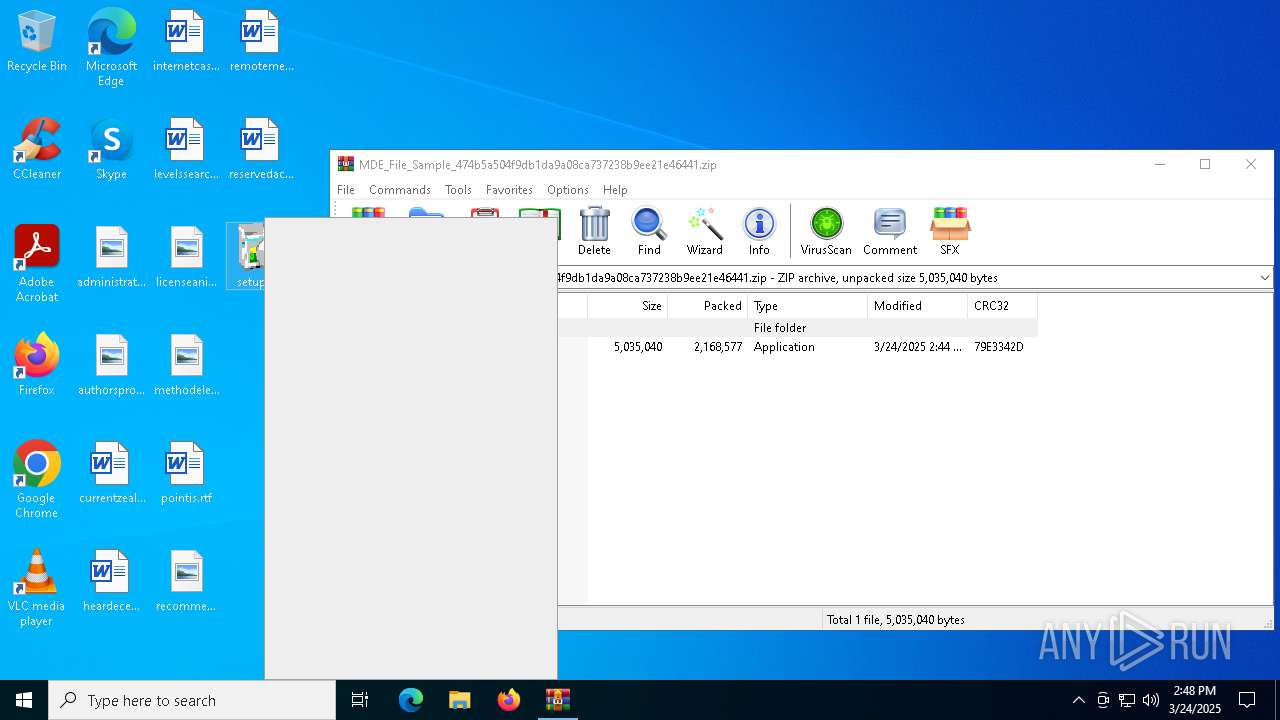Click the taskbar search box
The image size is (1280, 720).
192,700
